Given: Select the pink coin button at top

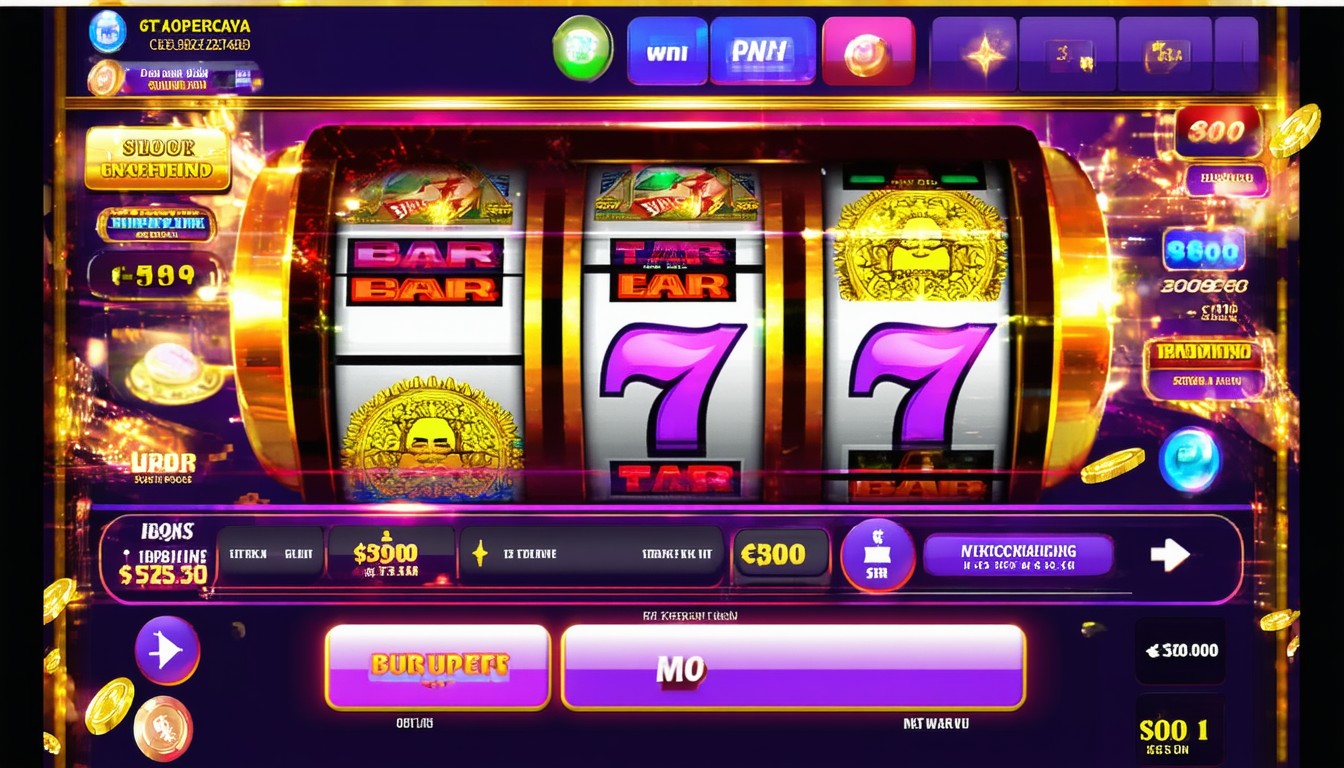Looking at the screenshot, I should tap(868, 52).
